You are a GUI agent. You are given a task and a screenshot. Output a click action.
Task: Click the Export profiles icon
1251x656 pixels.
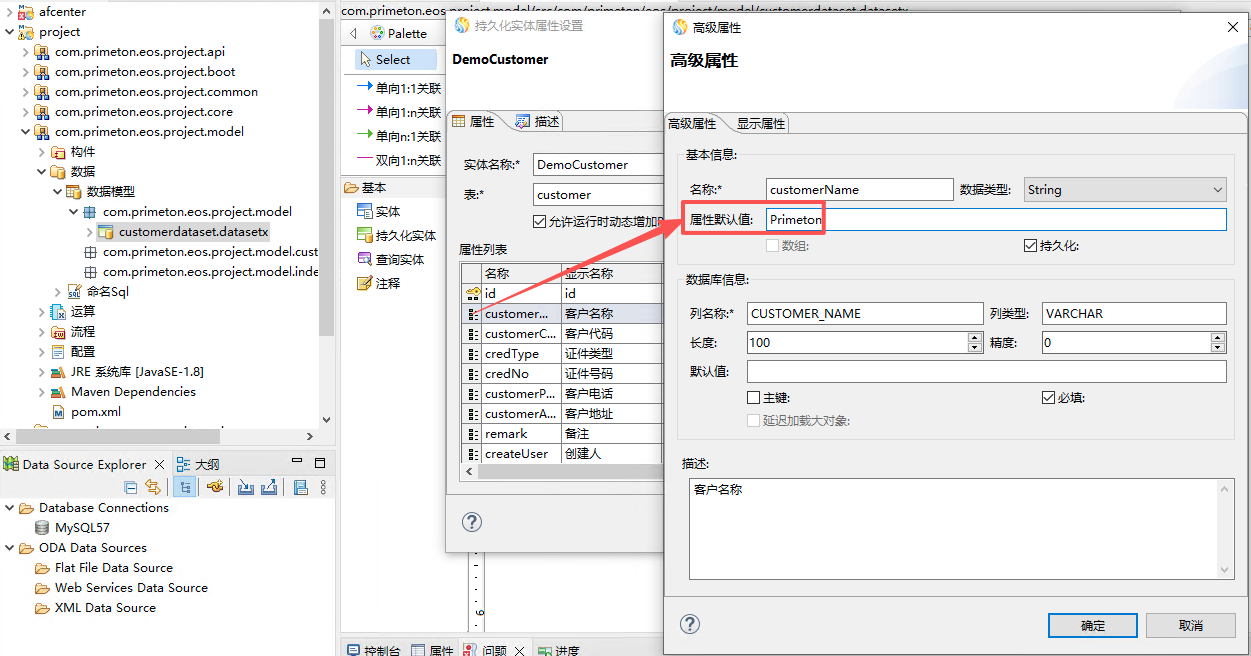268,487
